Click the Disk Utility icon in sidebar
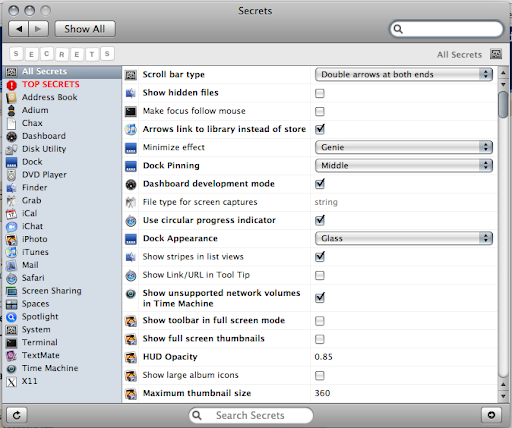The height and width of the screenshot is (428, 512). pyautogui.click(x=11, y=149)
